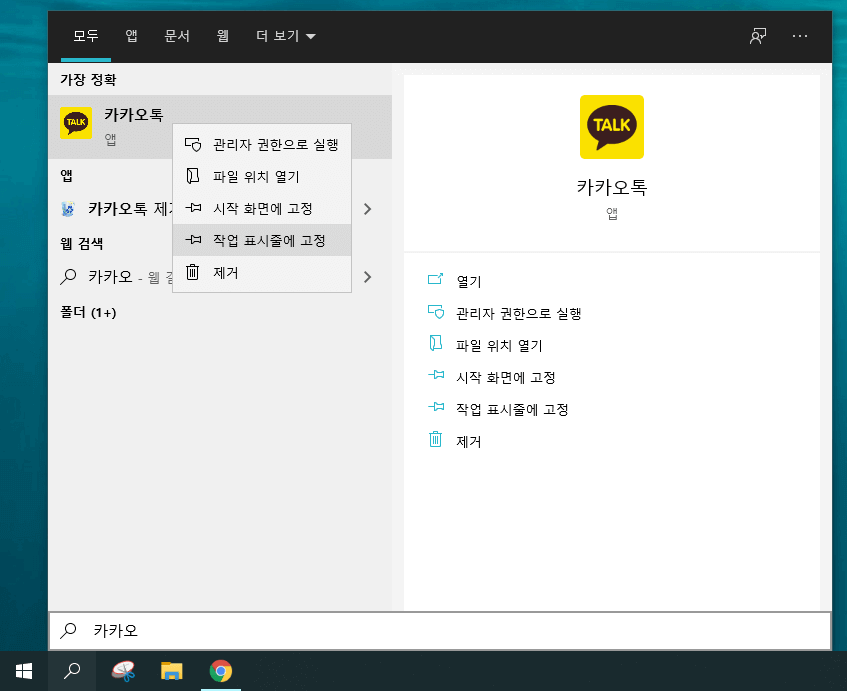The image size is (847, 691).
Task: Switch to the 문서 tab
Action: (177, 36)
